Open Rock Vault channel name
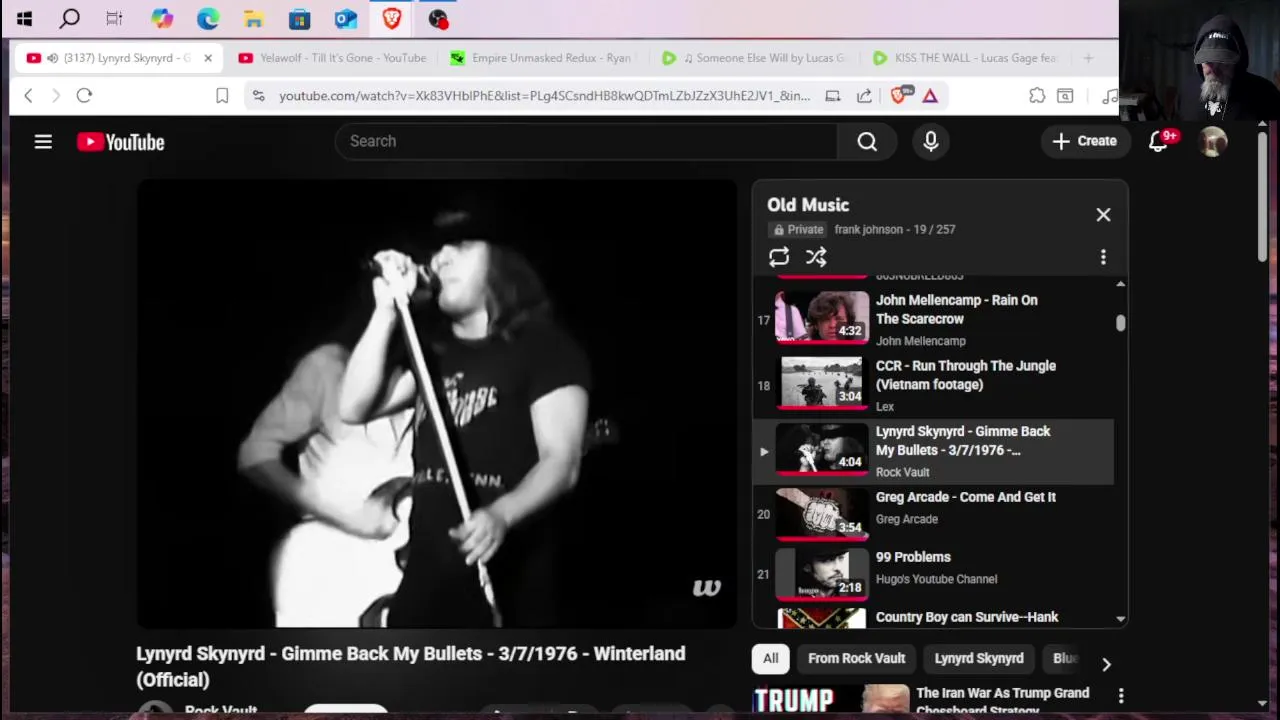Viewport: 1280px width, 720px height. pyautogui.click(x=221, y=711)
